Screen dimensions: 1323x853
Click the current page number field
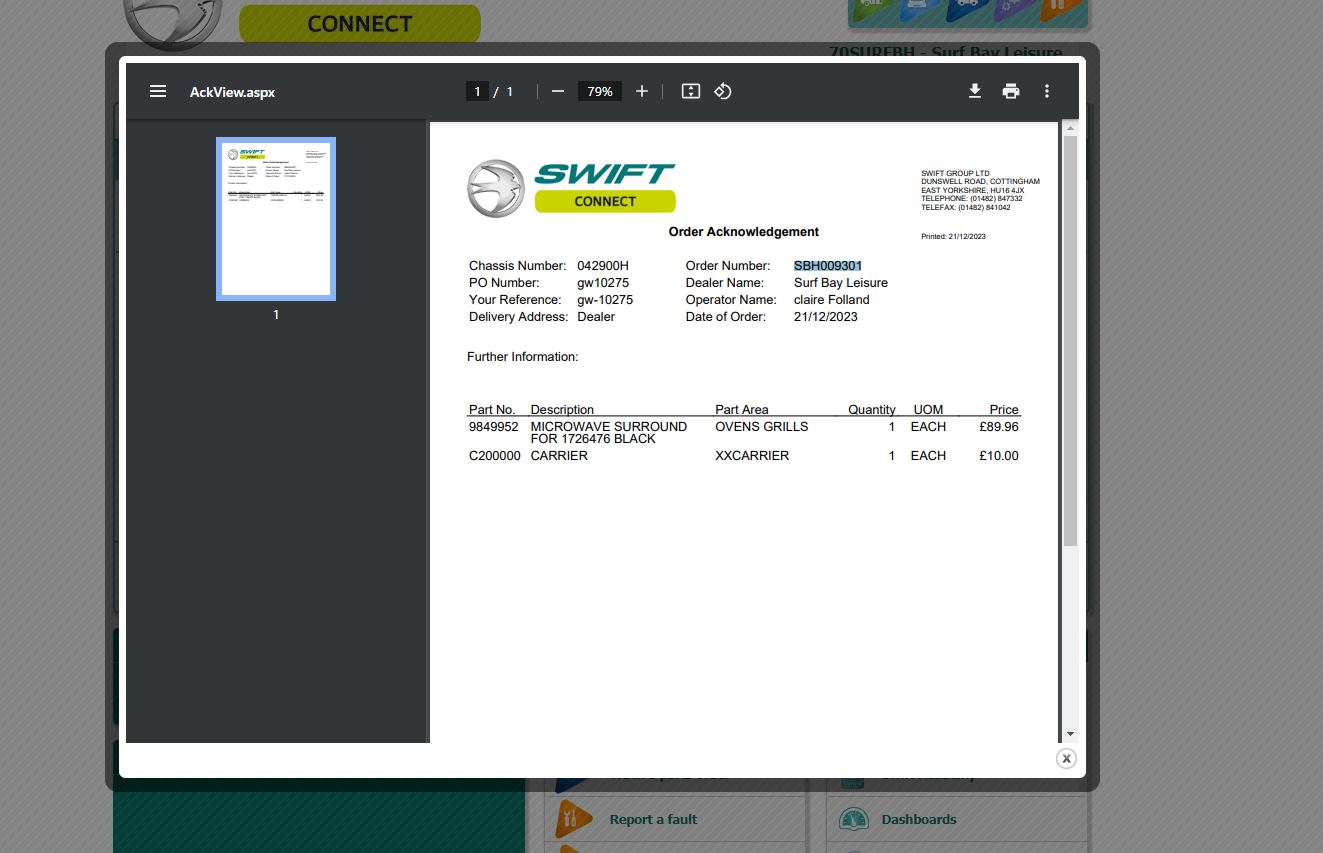[x=477, y=91]
